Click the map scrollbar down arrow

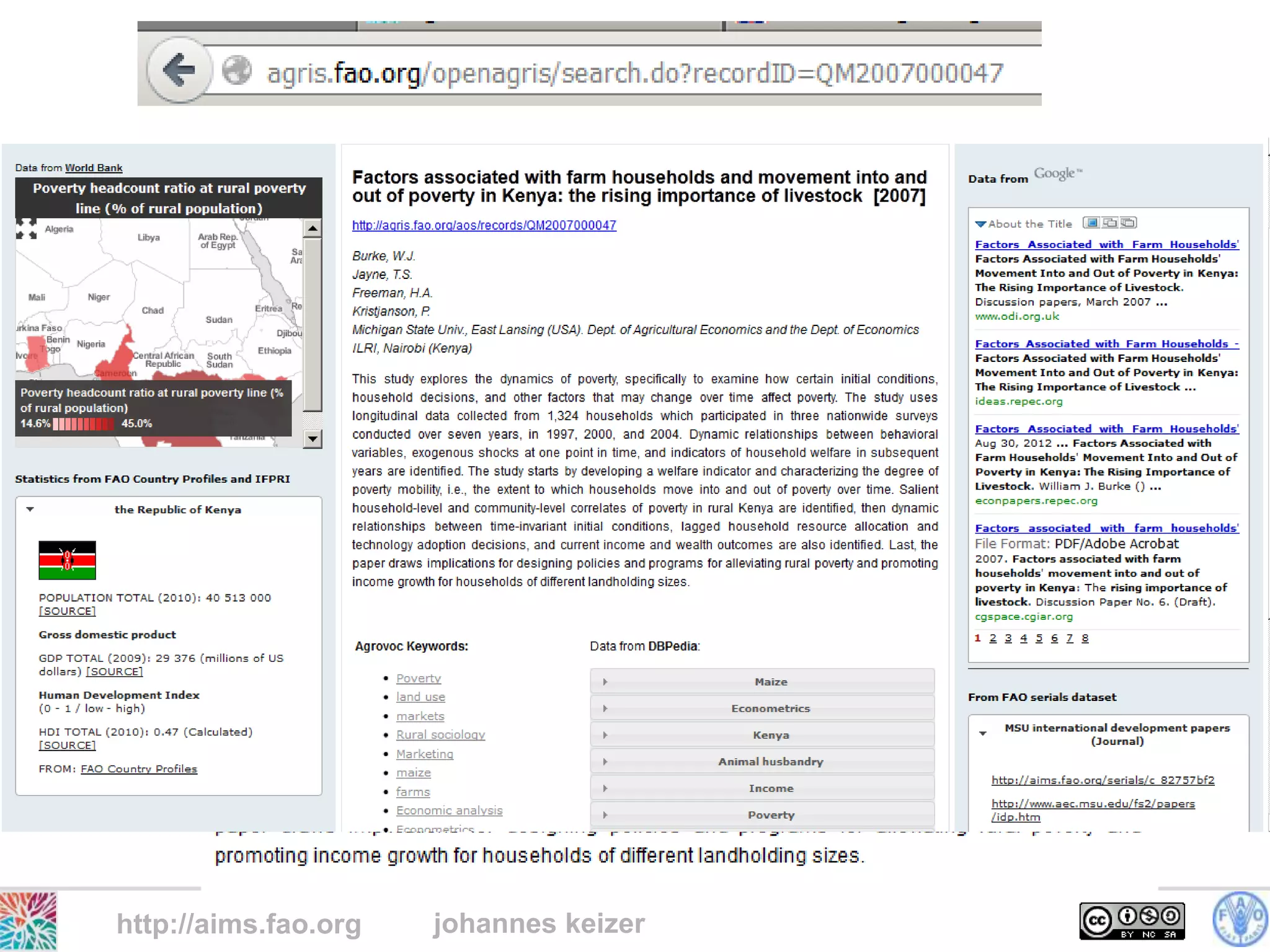point(313,439)
